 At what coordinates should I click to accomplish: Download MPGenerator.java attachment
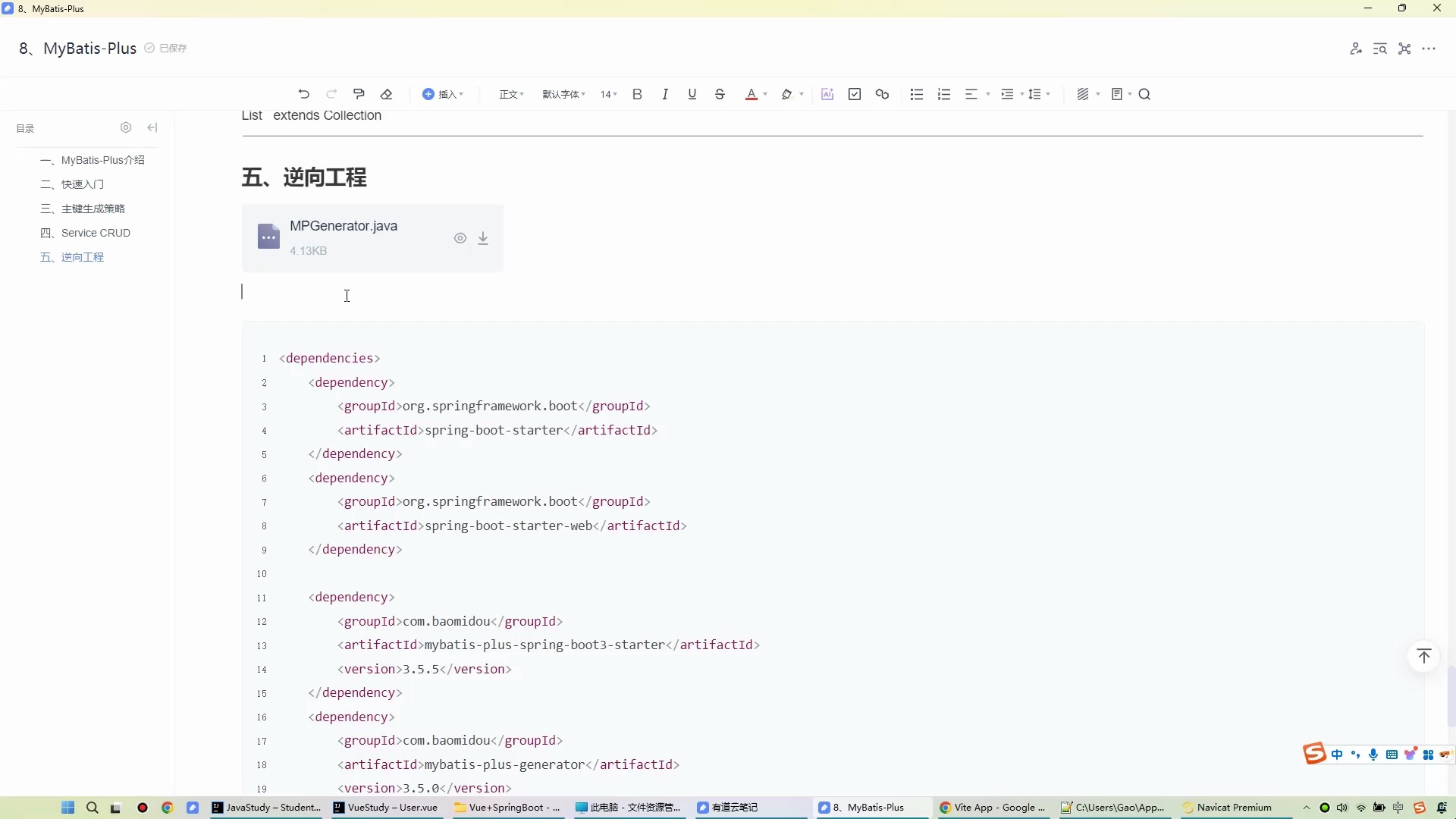pos(483,238)
